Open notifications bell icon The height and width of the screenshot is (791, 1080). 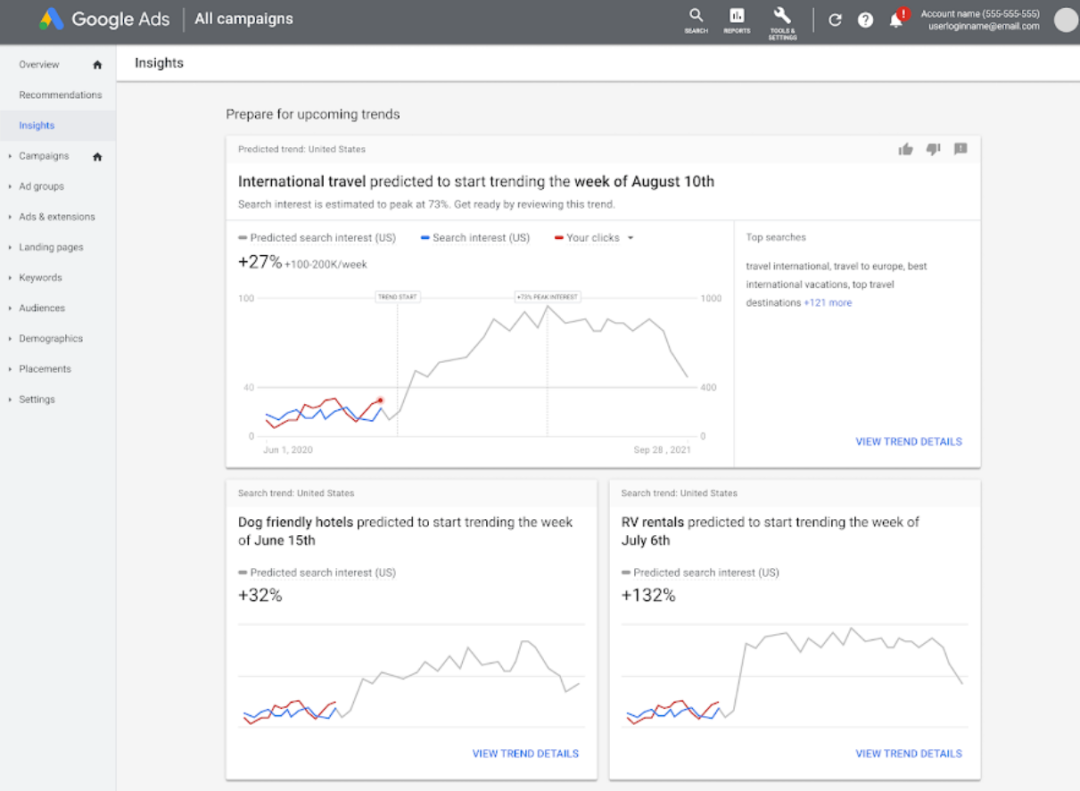pyautogui.click(x=896, y=19)
